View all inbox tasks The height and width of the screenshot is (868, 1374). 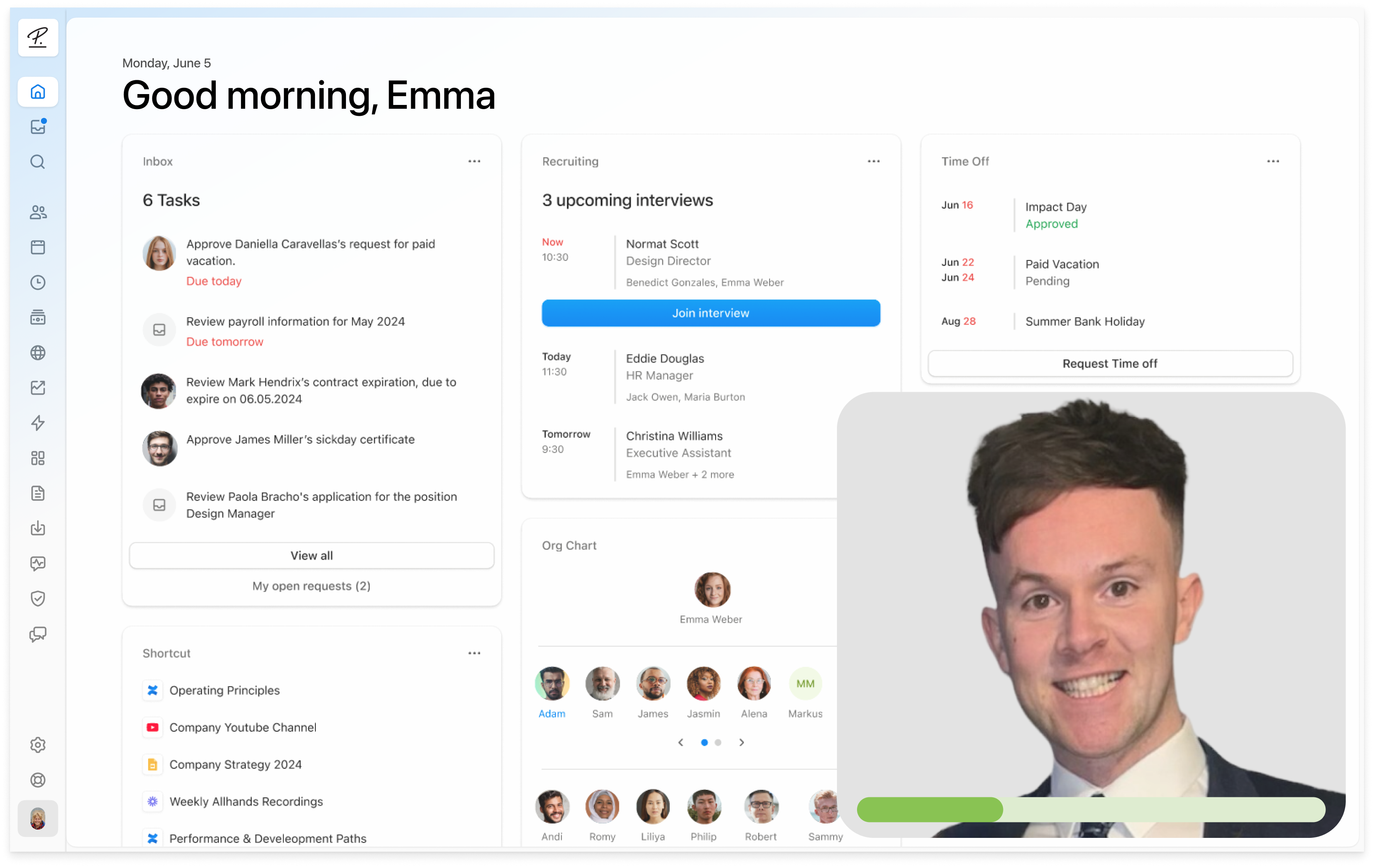(311, 555)
